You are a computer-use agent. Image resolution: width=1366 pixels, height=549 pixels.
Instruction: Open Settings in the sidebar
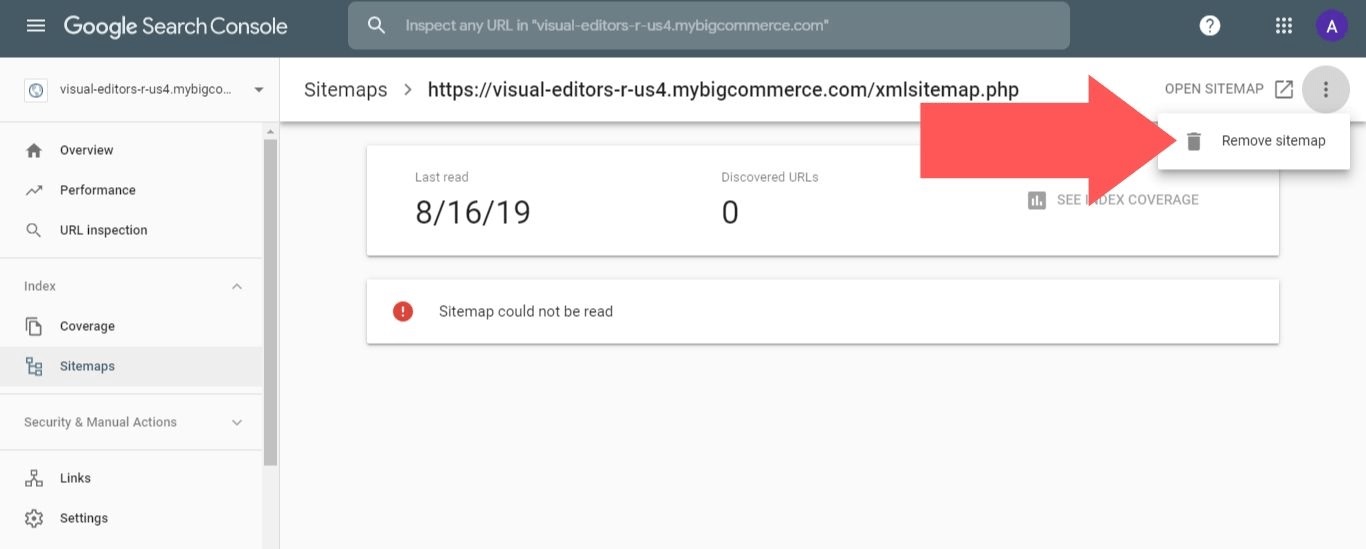point(84,518)
